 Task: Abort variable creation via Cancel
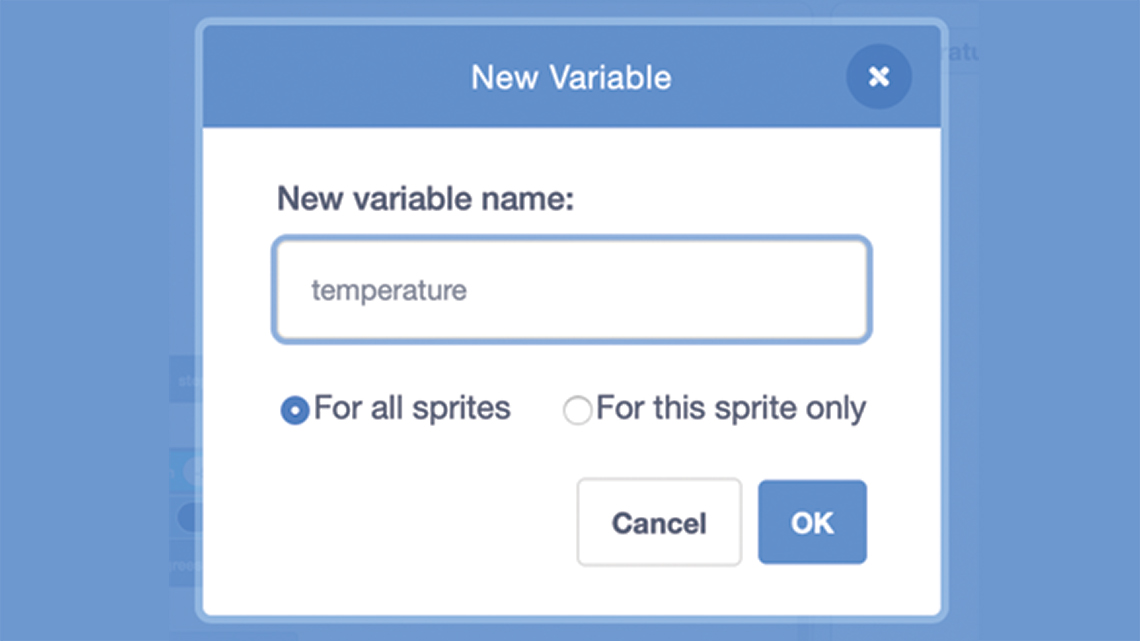coord(659,522)
